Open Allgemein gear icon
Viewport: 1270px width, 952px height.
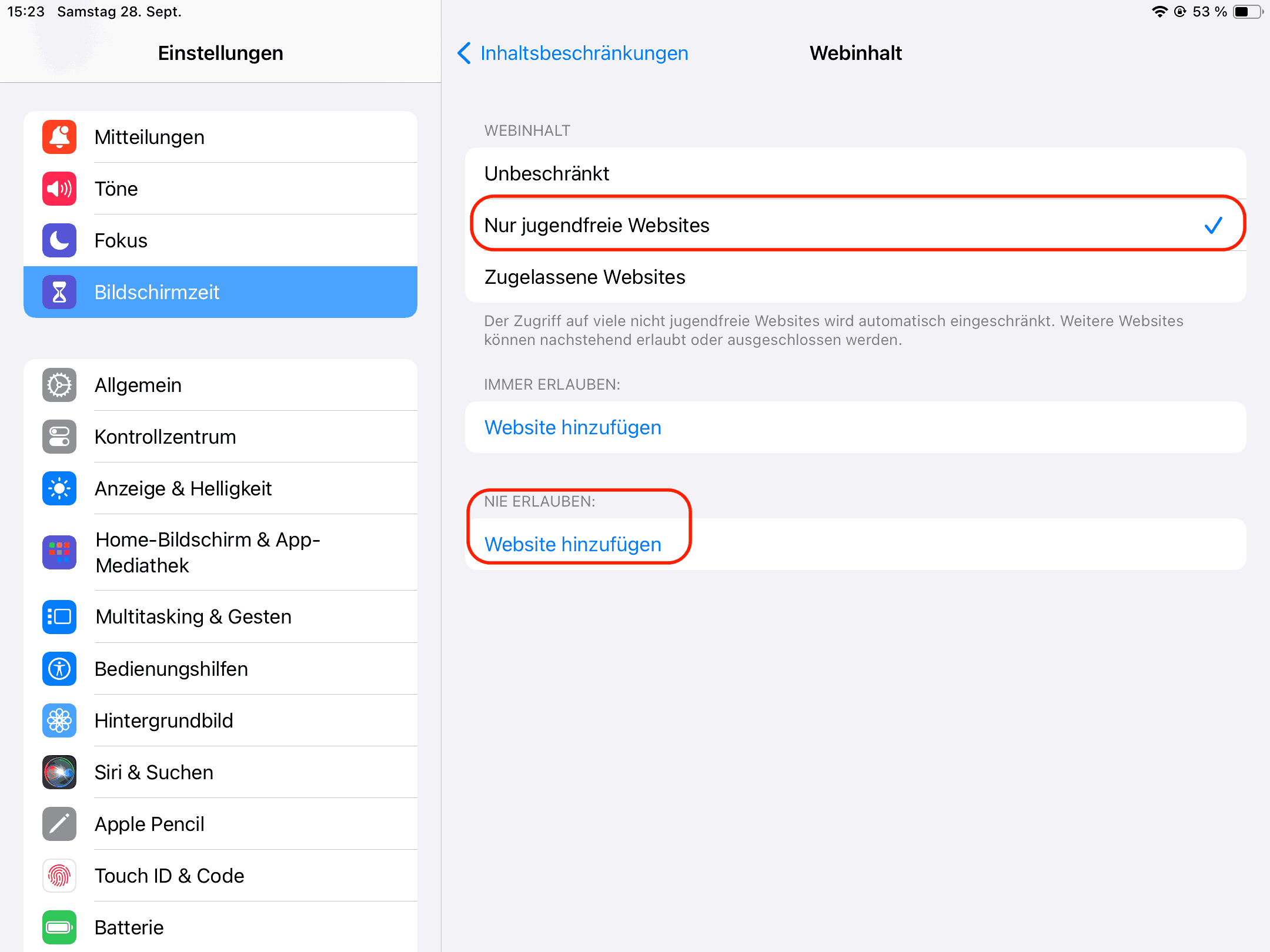59,385
